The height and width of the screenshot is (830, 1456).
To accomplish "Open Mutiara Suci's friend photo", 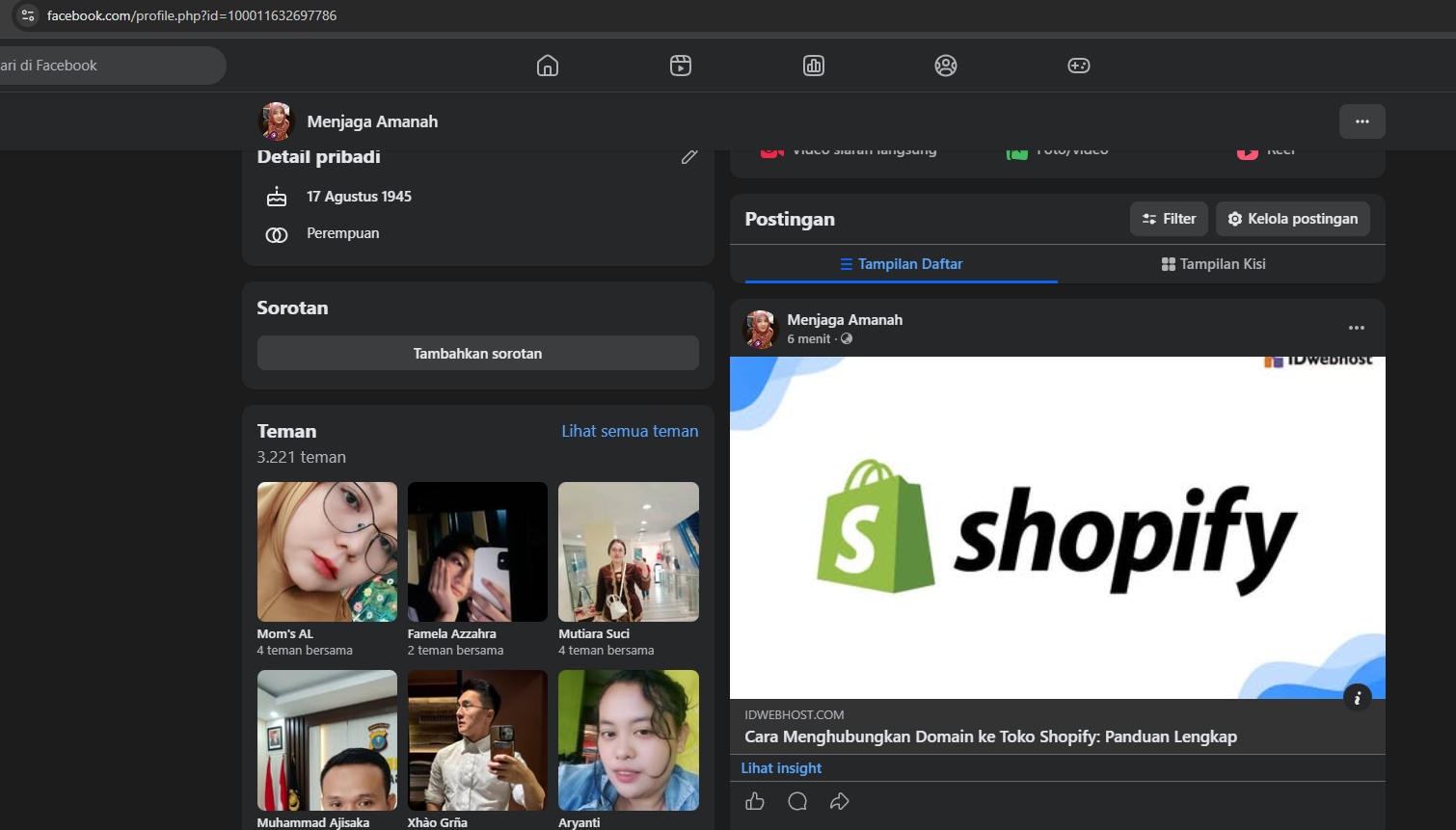I will pyautogui.click(x=629, y=551).
